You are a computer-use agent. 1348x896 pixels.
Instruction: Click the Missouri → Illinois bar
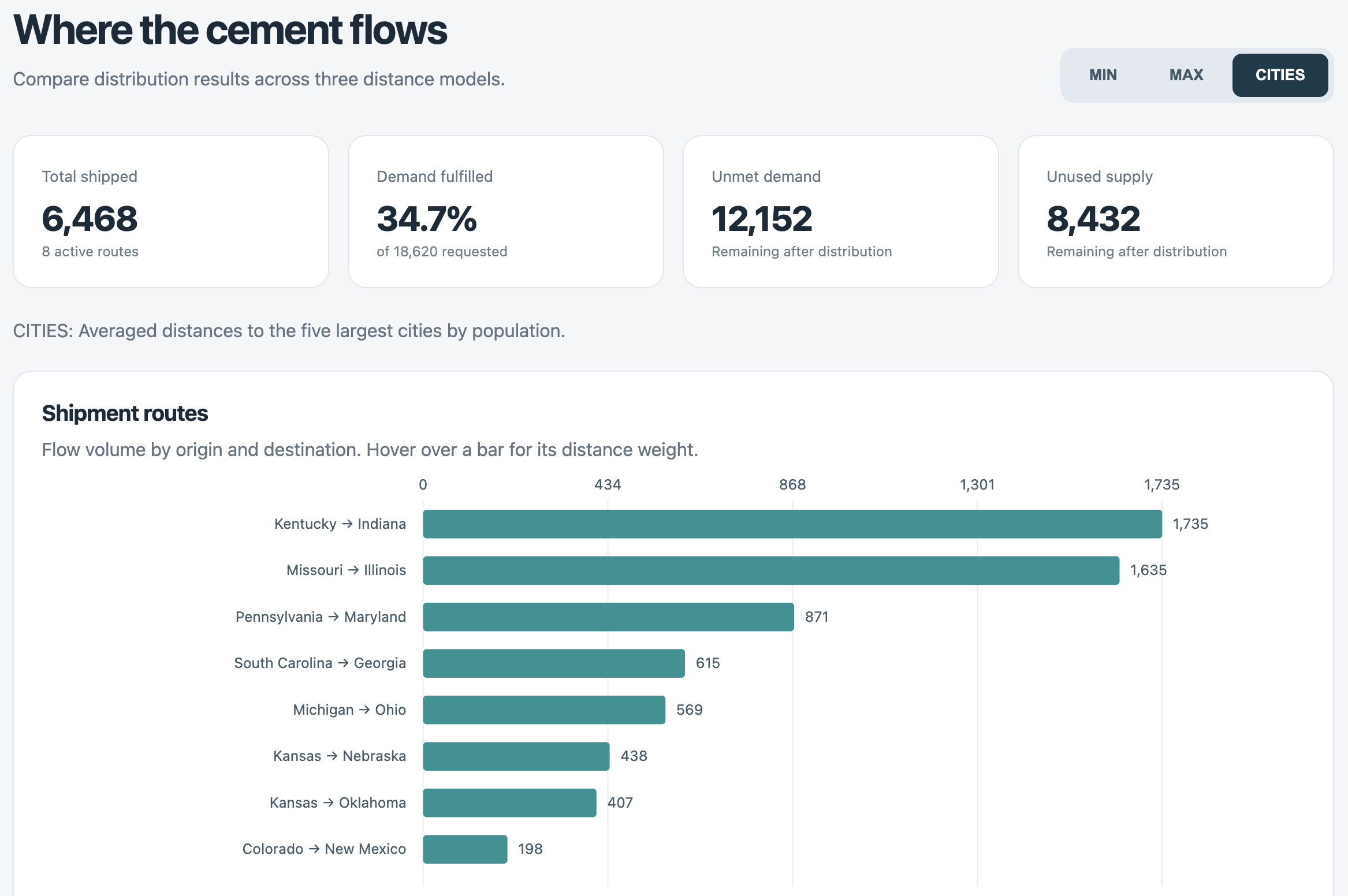click(771, 570)
